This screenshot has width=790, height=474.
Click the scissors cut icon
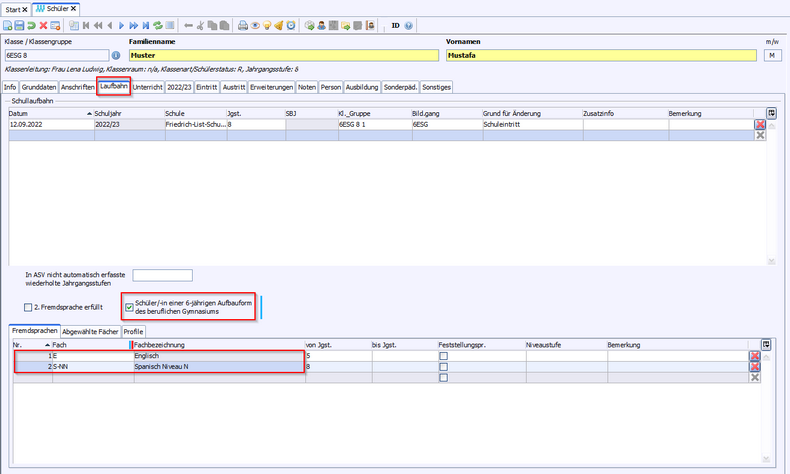202,25
